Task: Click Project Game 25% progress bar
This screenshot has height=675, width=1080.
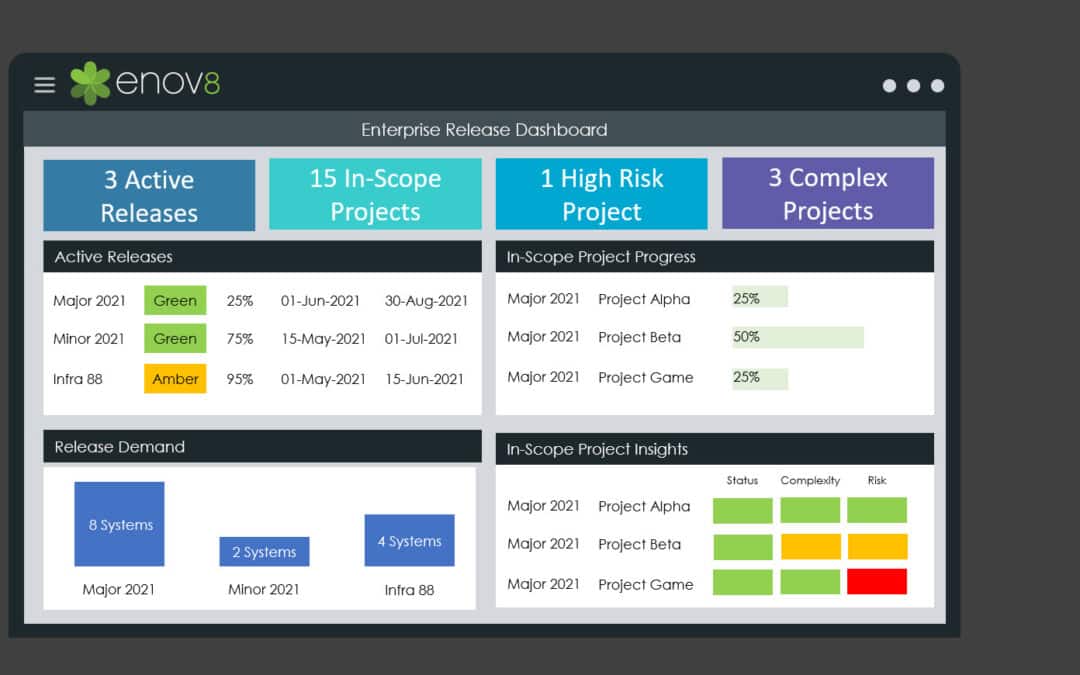Action: 760,379
